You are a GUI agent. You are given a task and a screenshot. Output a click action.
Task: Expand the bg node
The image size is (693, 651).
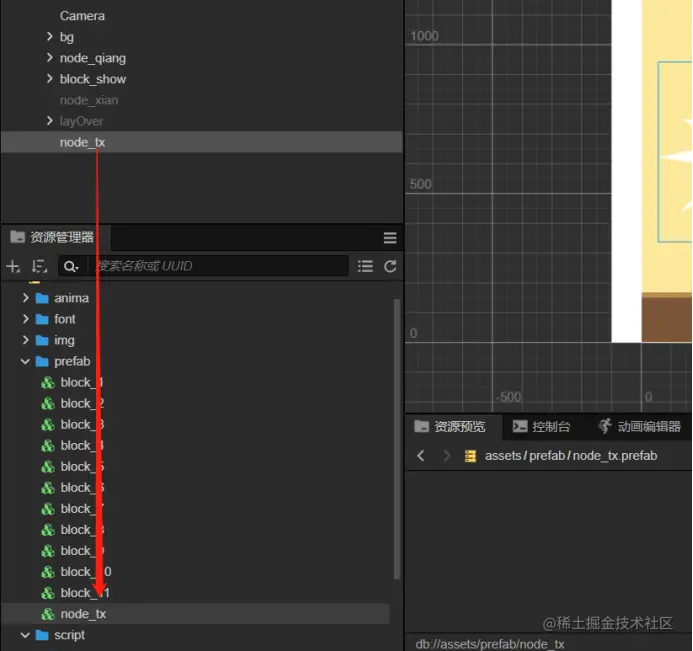pos(50,37)
